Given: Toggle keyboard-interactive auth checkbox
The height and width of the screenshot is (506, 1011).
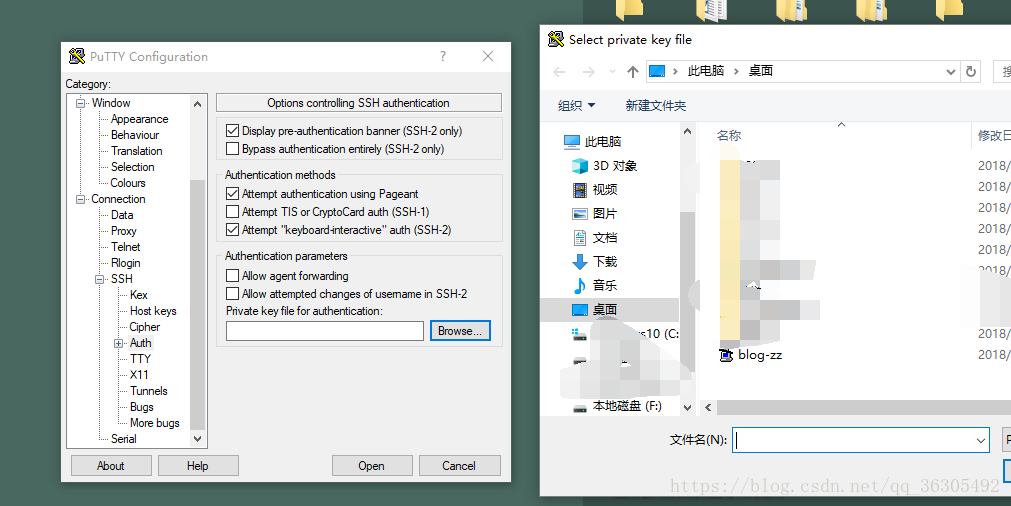Looking at the screenshot, I should click(233, 229).
